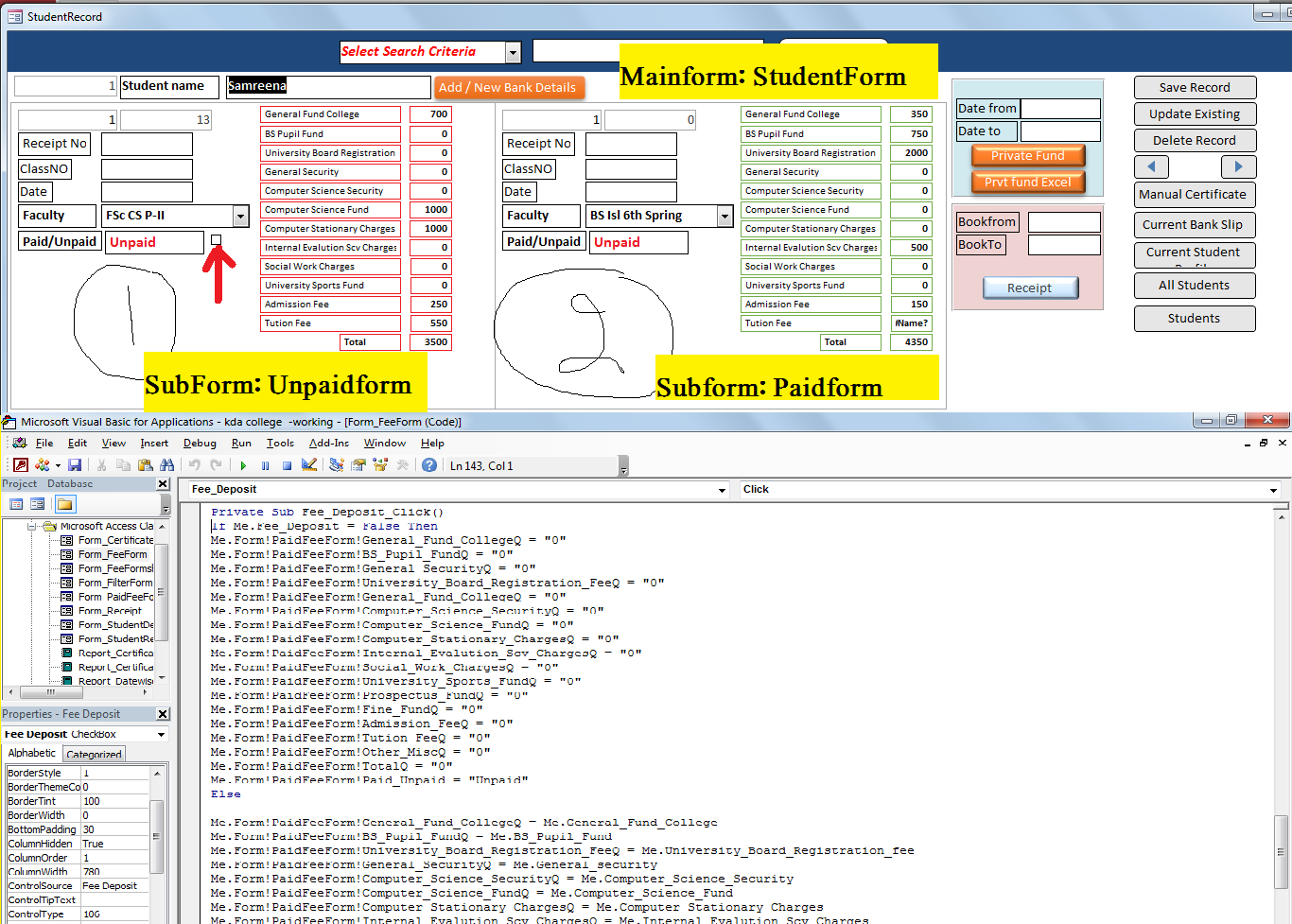Click the Insert Module toolbar icon
This screenshot has height=924, width=1292.
pyautogui.click(x=43, y=465)
